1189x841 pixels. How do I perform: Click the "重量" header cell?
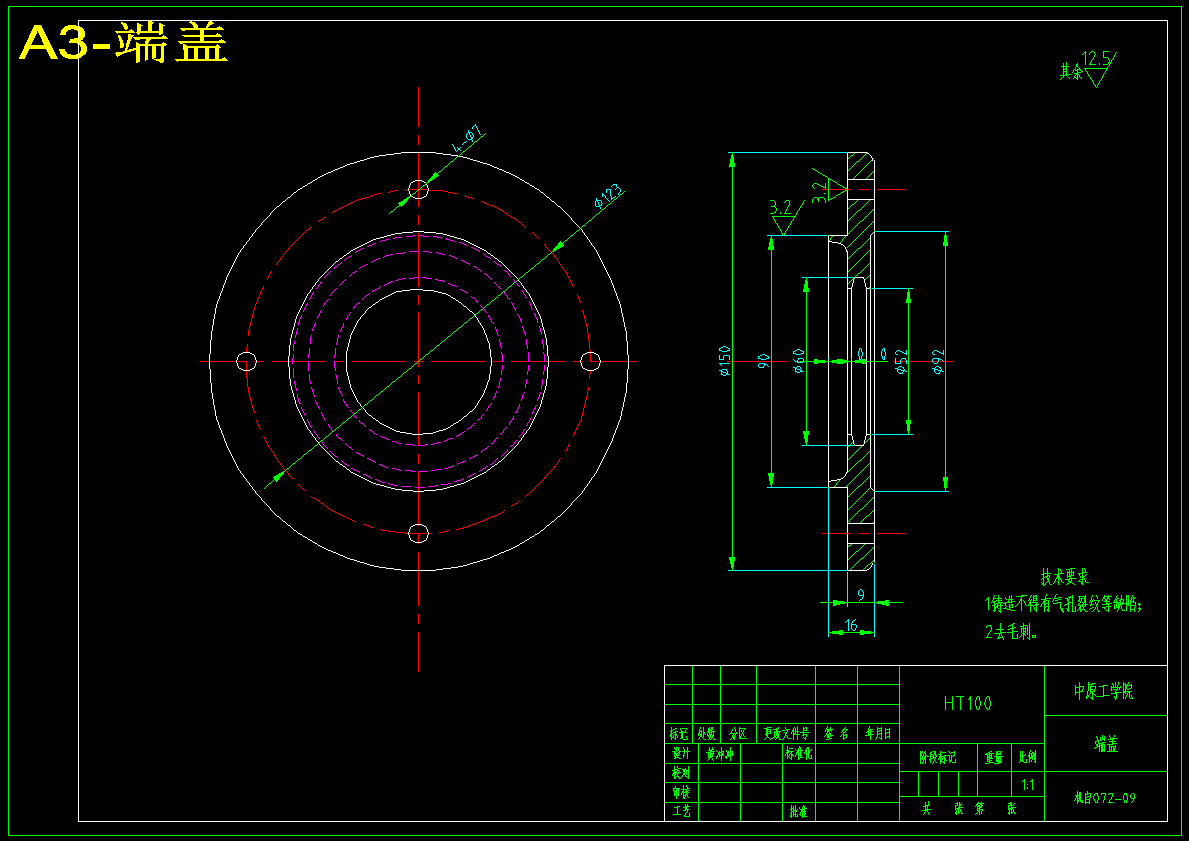[994, 758]
